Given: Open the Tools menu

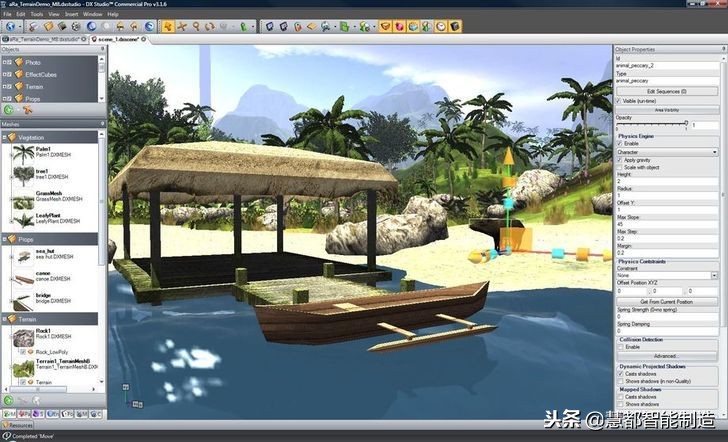Looking at the screenshot, I should (x=37, y=14).
